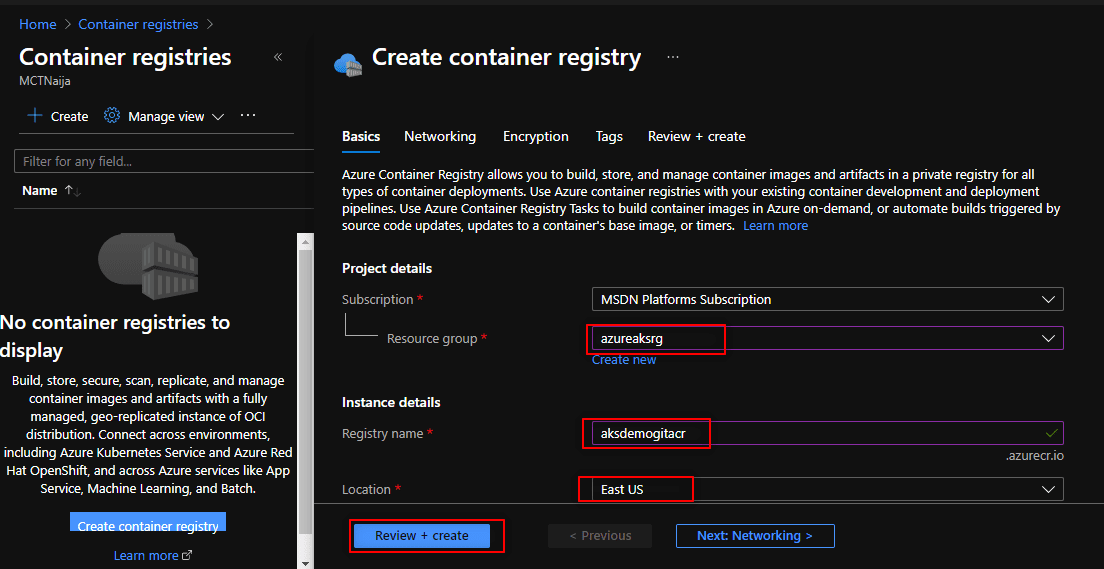Screen dimensions: 1104x569
Task: Click external link icon beside Learn more
Action: coord(187,556)
